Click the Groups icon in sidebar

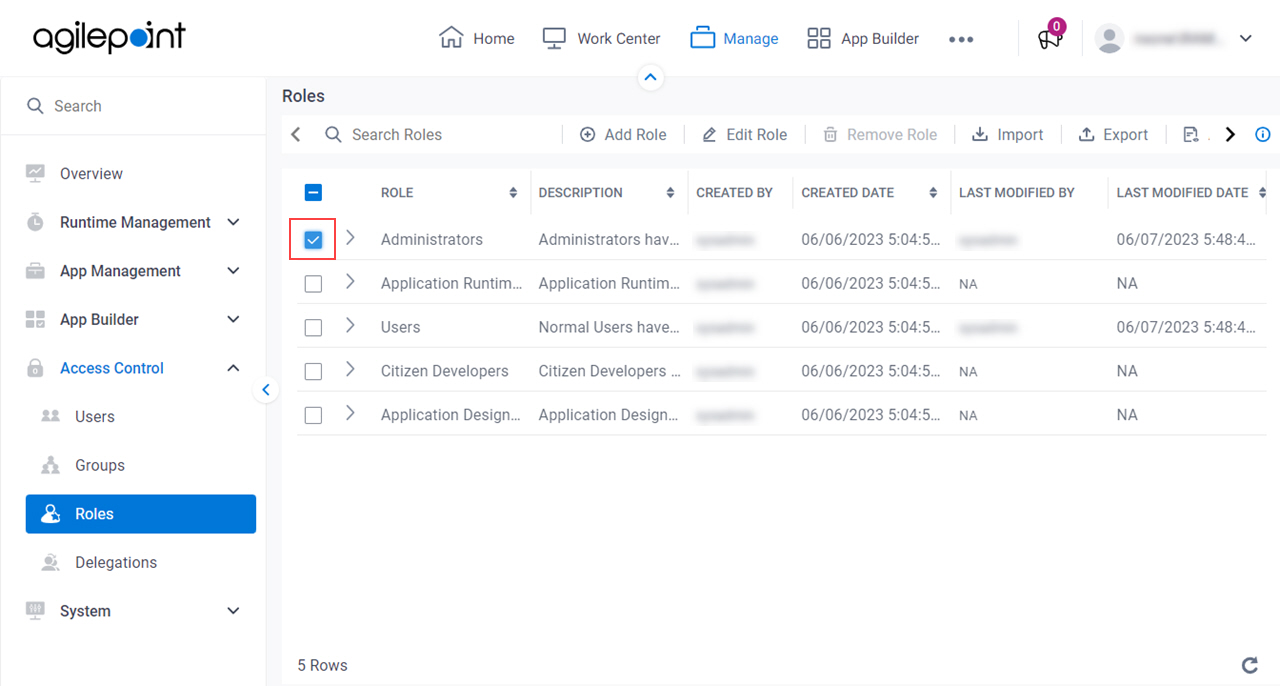(x=50, y=465)
